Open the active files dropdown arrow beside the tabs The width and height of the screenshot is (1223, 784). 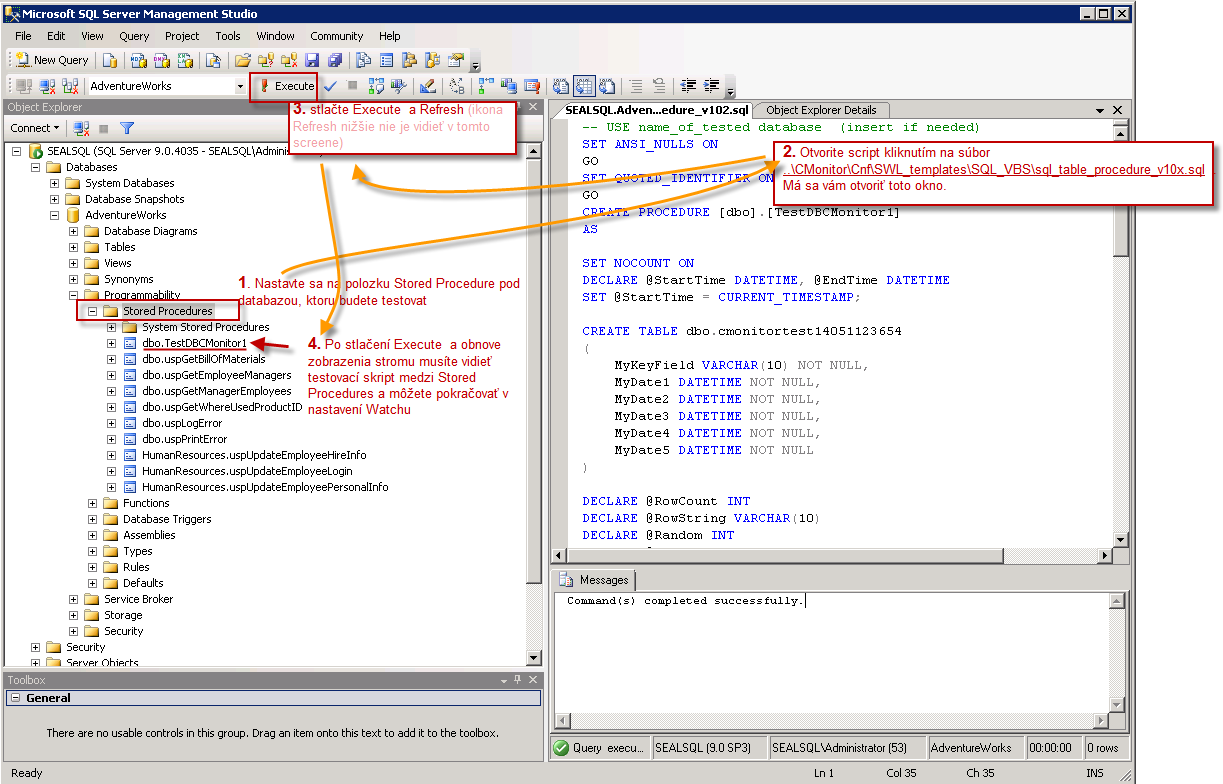tap(1101, 110)
